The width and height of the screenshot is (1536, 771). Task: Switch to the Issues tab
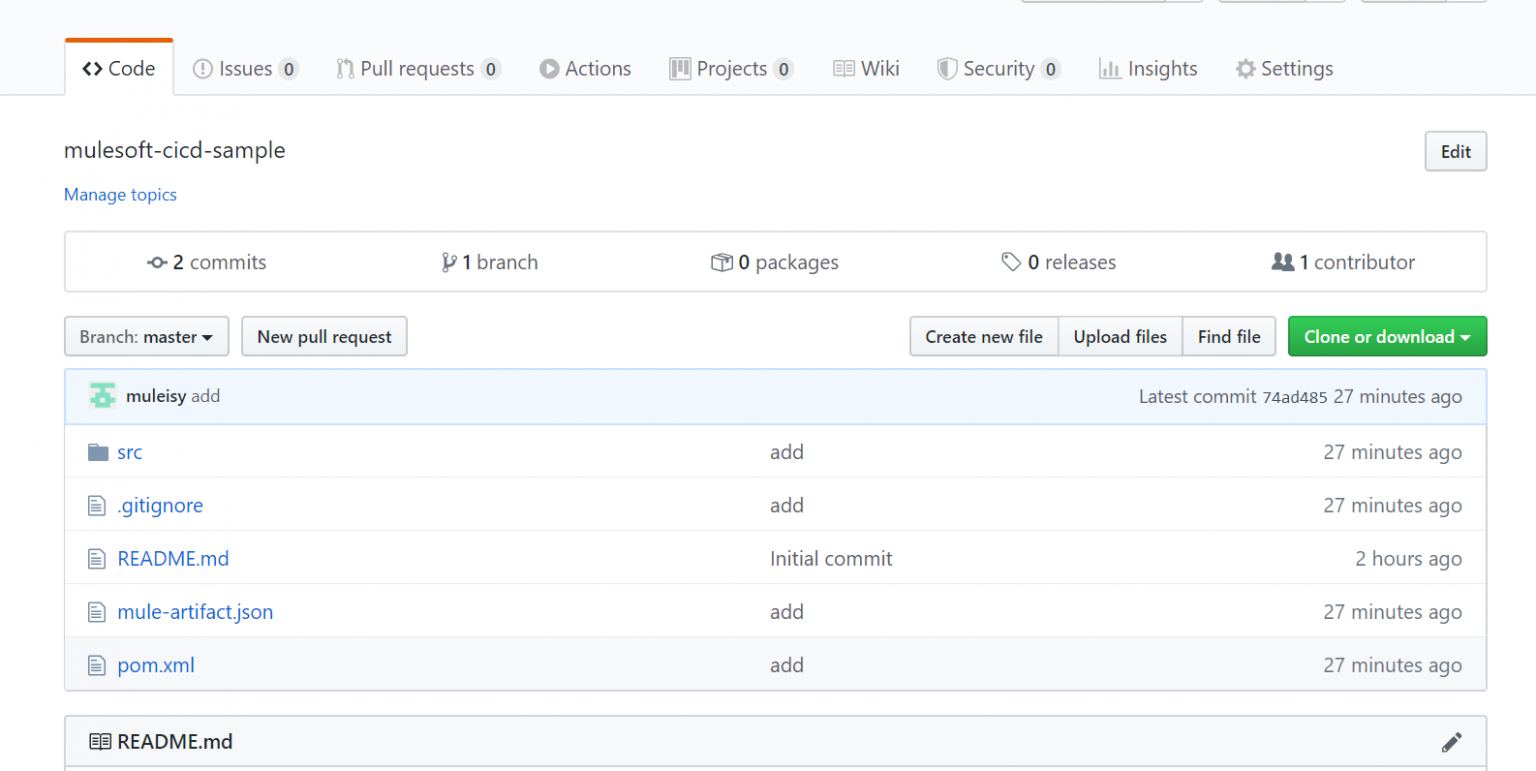[245, 68]
